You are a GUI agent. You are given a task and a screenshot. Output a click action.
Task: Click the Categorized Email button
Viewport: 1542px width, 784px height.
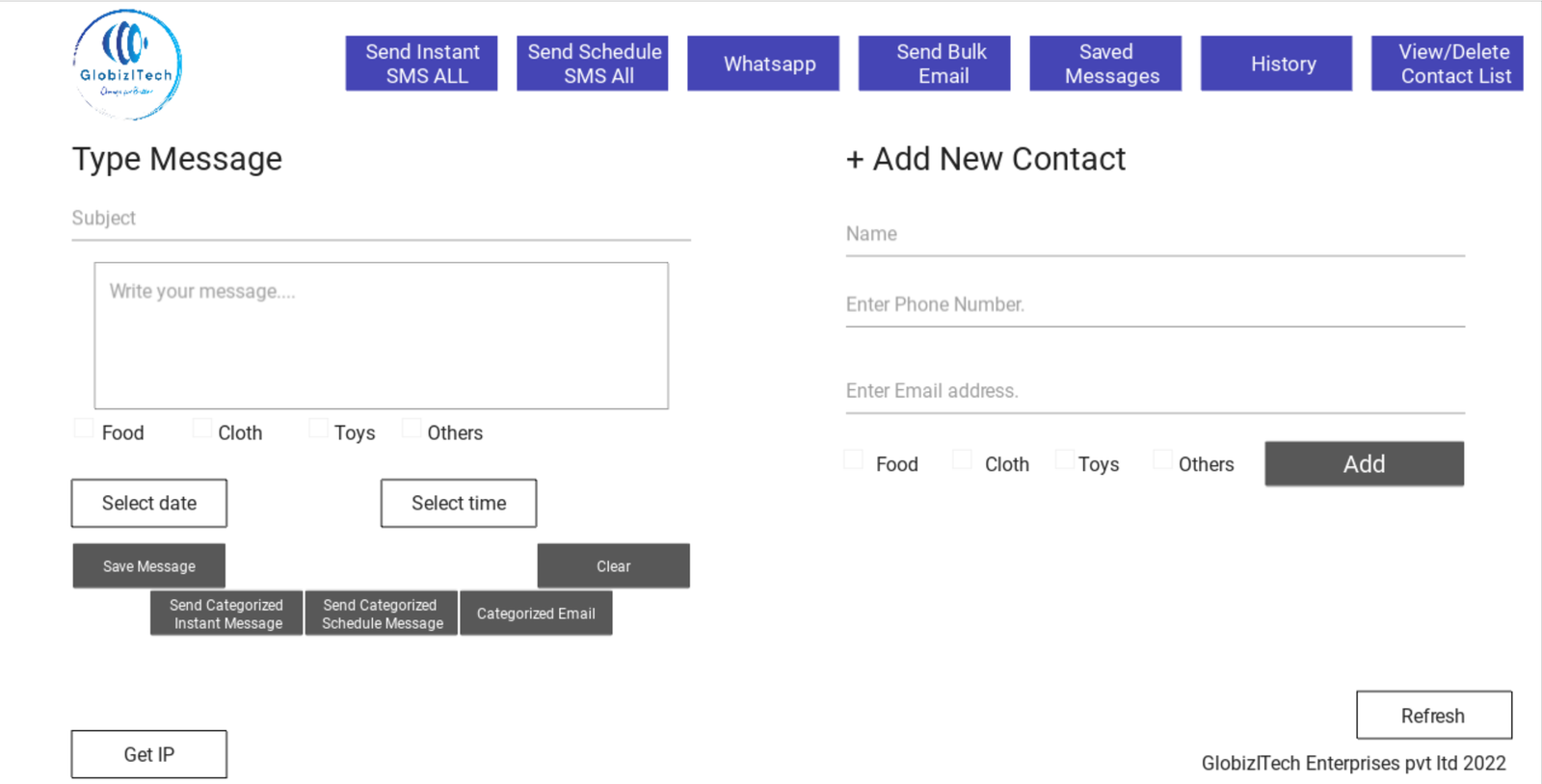point(536,614)
